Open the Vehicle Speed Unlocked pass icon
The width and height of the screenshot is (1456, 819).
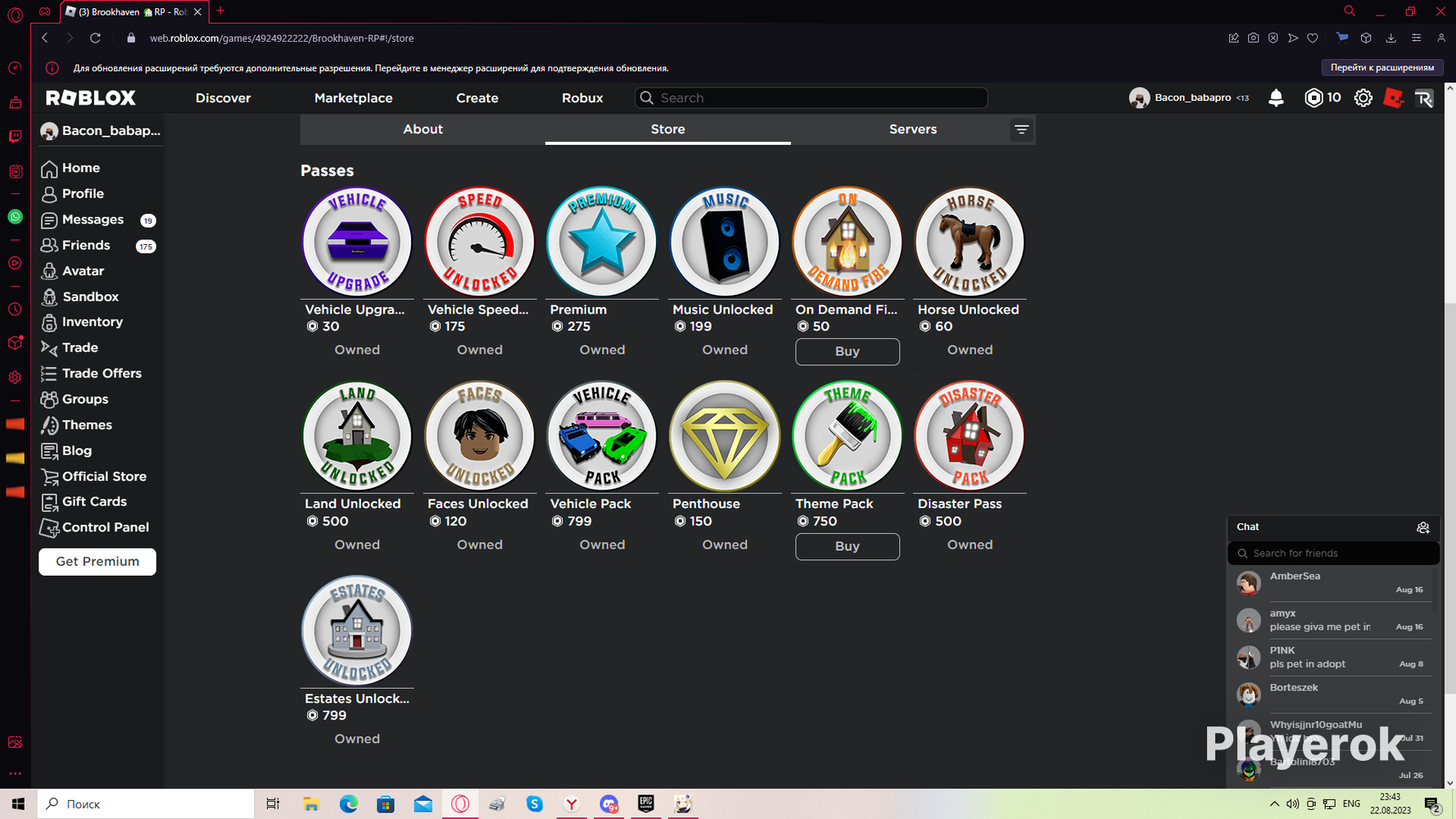pos(480,242)
